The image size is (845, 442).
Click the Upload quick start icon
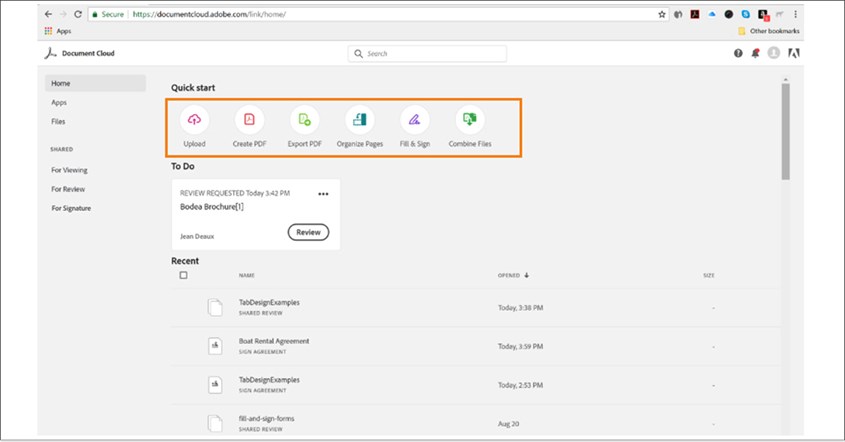tap(195, 120)
